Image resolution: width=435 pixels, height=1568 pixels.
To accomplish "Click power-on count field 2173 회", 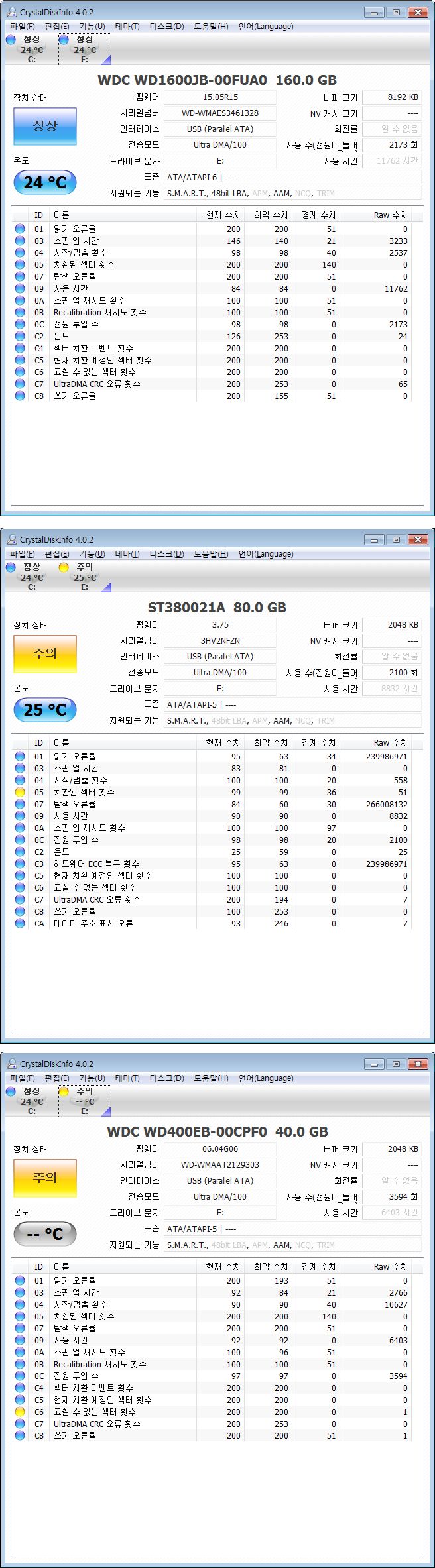I will [392, 145].
